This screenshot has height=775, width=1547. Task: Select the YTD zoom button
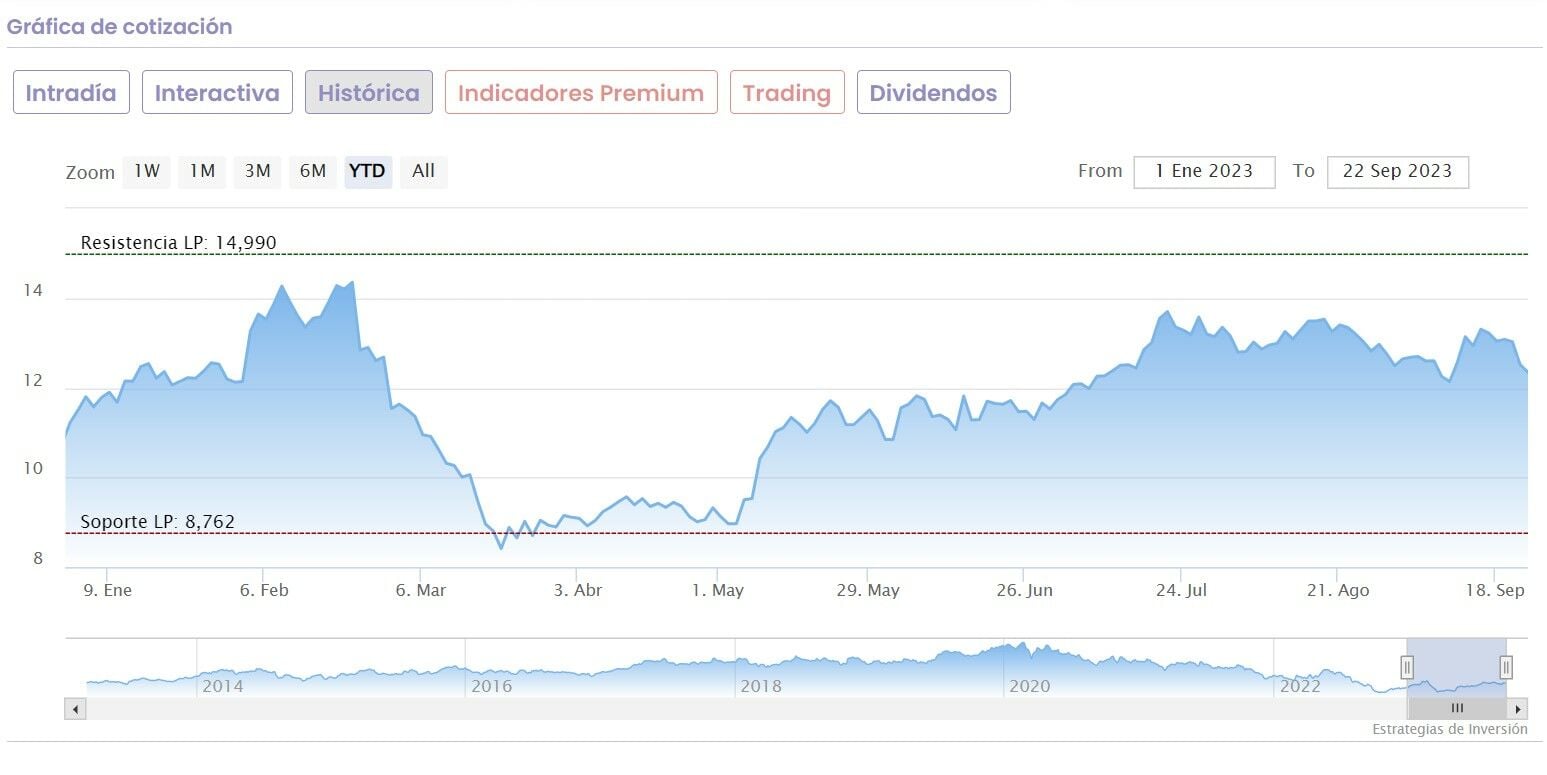(367, 171)
